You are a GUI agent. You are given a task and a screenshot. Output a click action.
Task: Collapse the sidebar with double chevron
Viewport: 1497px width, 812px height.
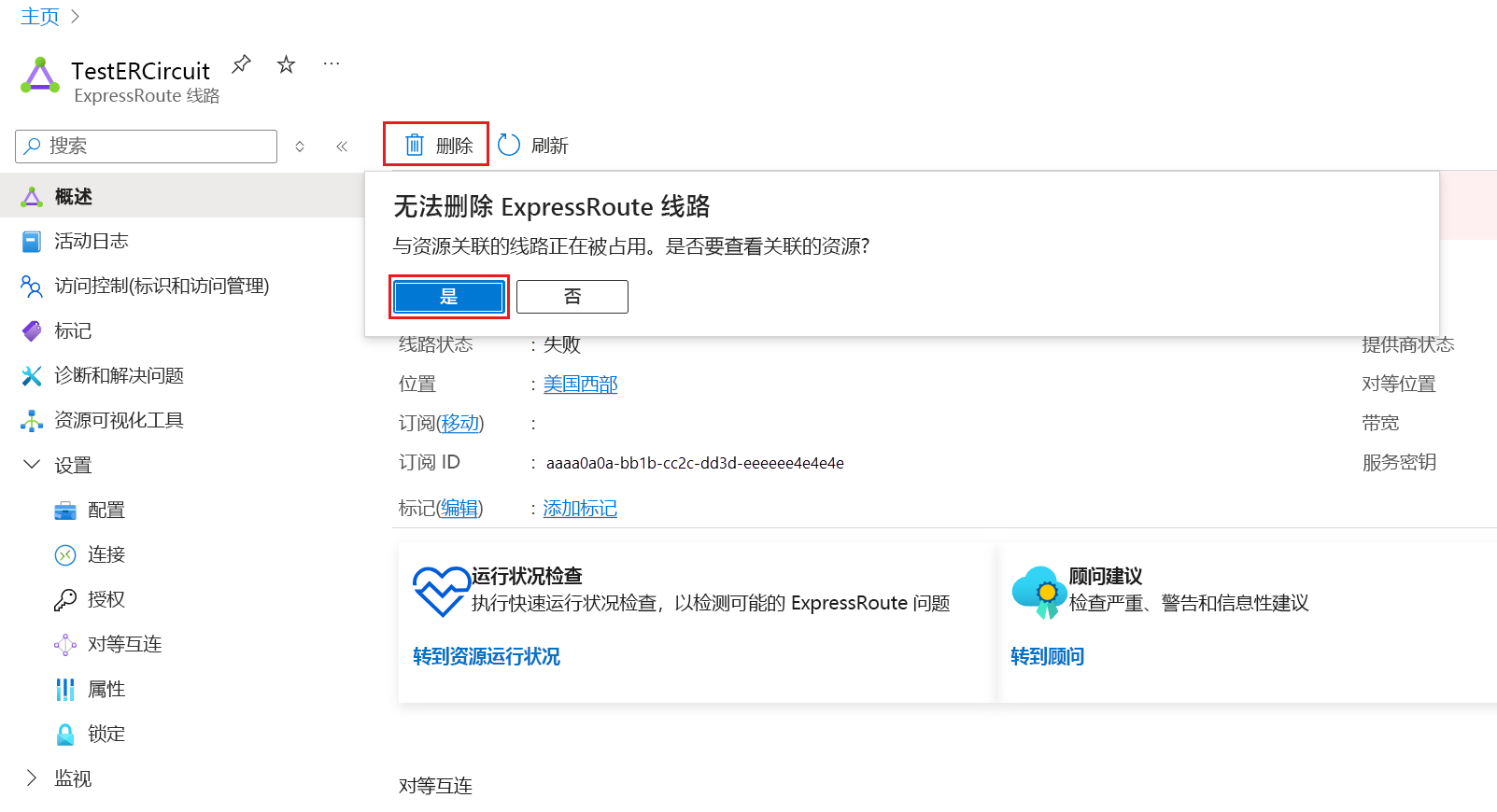(x=342, y=147)
